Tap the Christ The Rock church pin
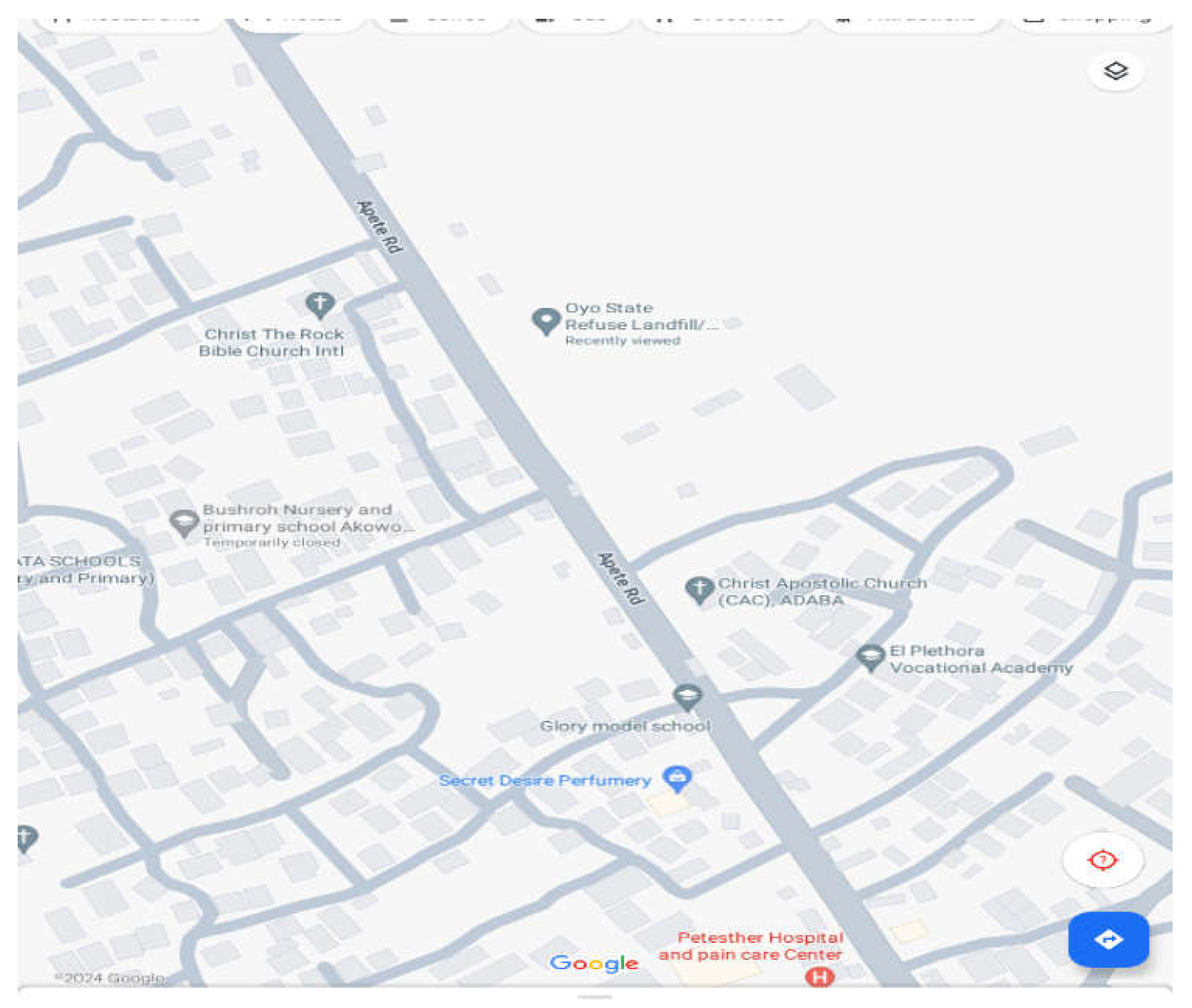Image resolution: width=1192 pixels, height=1008 pixels. [x=319, y=304]
